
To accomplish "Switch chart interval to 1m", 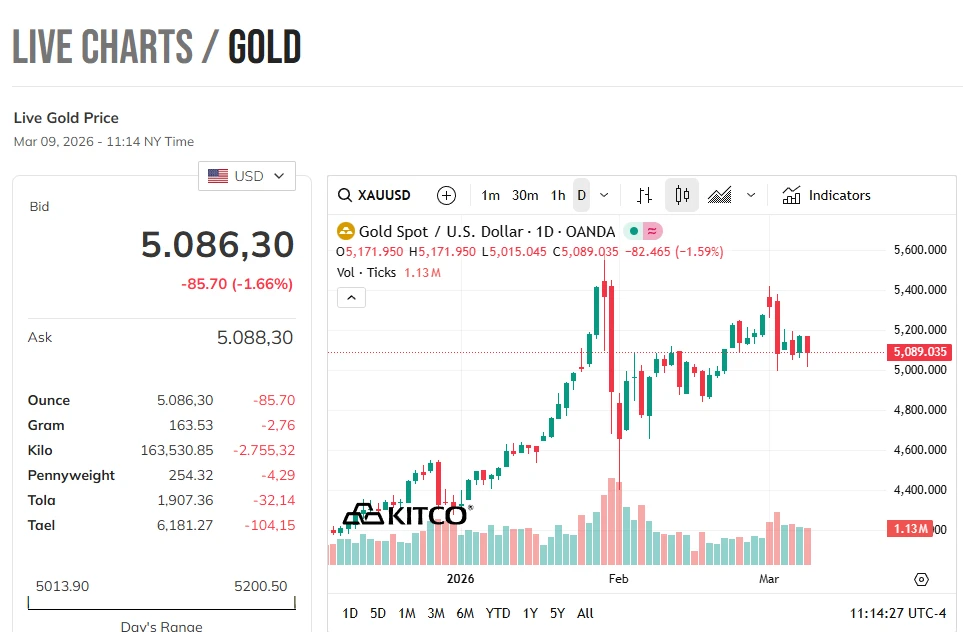I will click(490, 195).
